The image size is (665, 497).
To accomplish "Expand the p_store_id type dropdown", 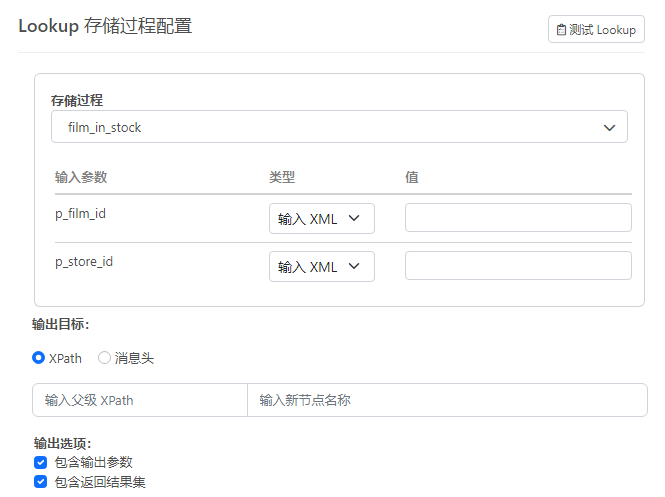I will tap(321, 267).
